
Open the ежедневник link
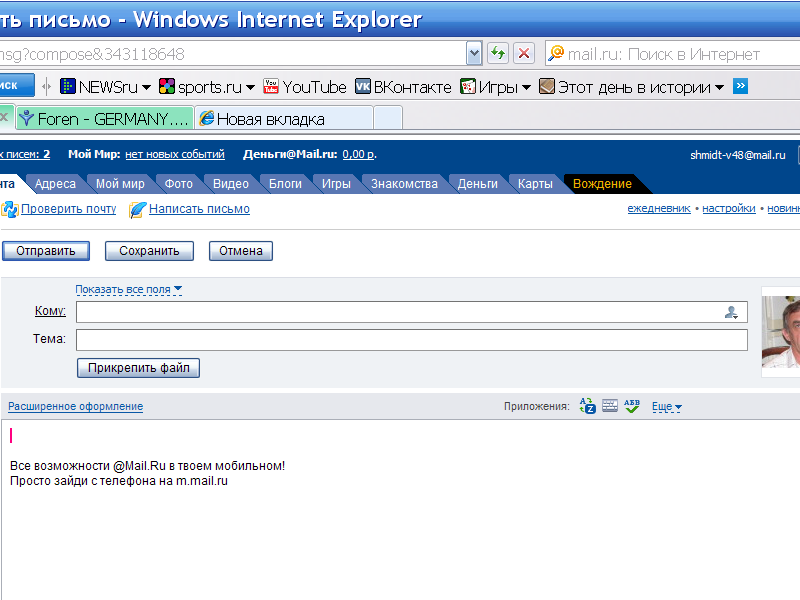point(659,208)
